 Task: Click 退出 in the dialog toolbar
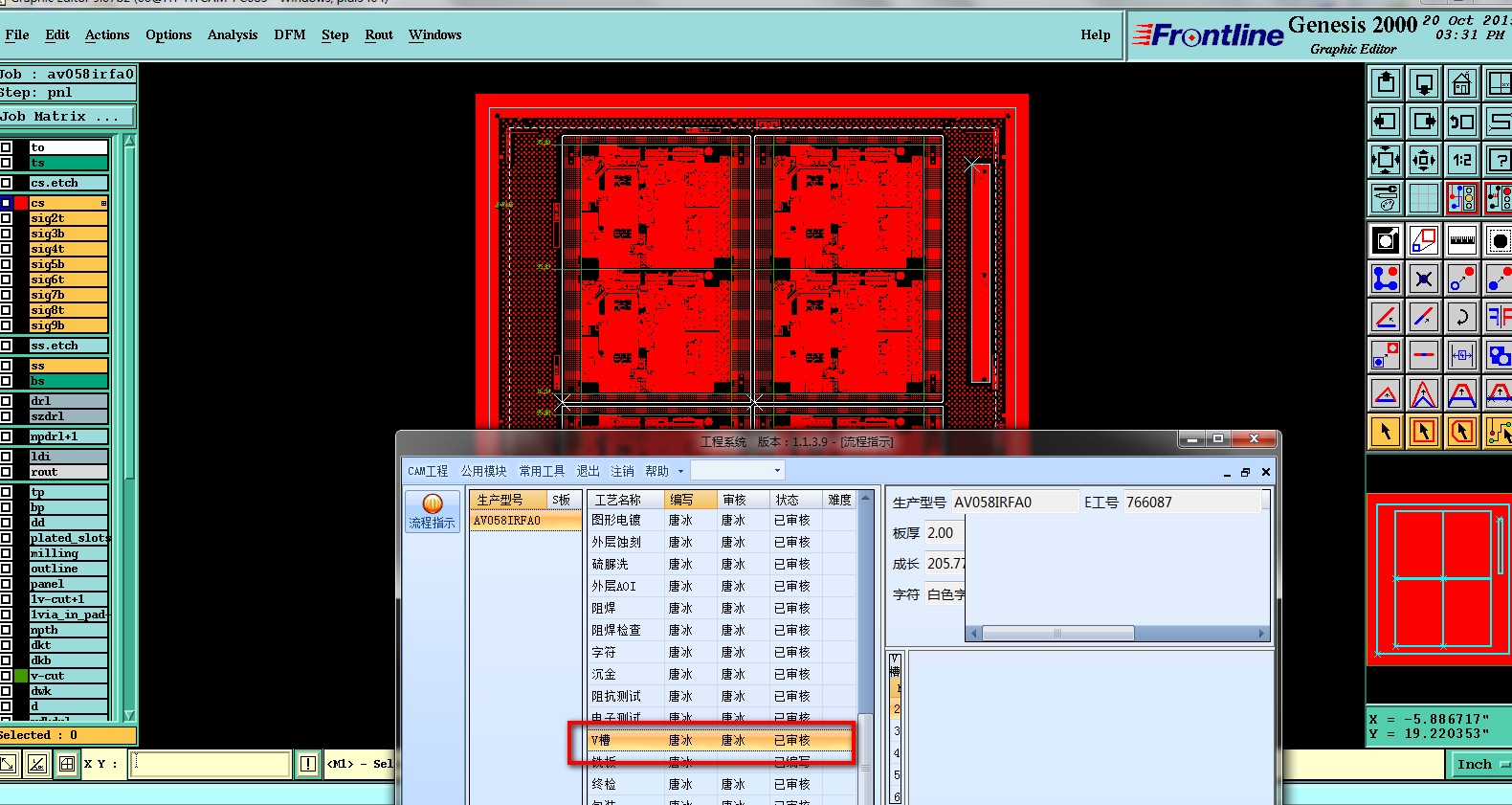(588, 472)
